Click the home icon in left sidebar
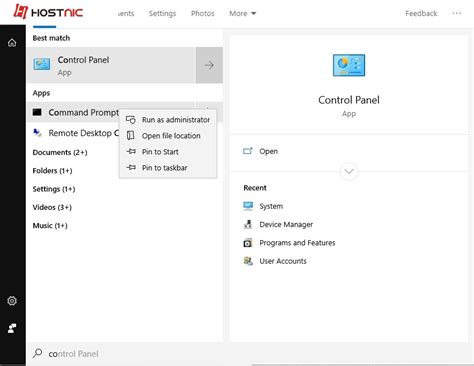Viewport: 474px width, 366px height. (12, 43)
